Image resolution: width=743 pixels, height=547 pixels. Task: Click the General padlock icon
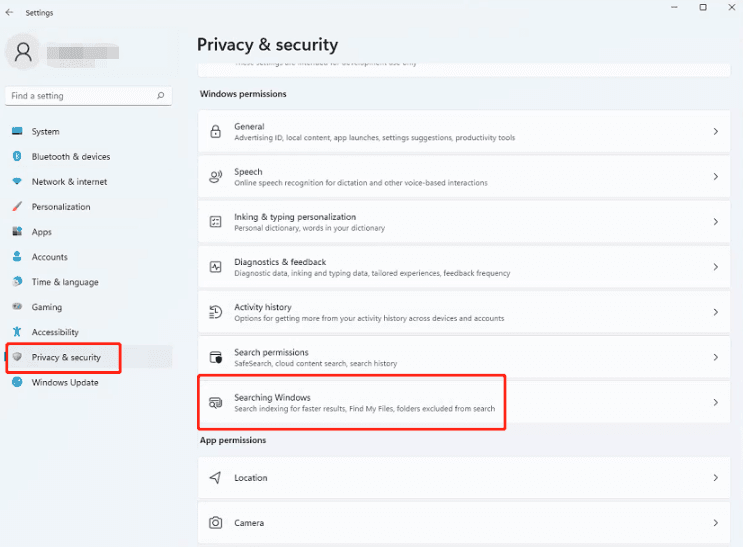coord(216,131)
